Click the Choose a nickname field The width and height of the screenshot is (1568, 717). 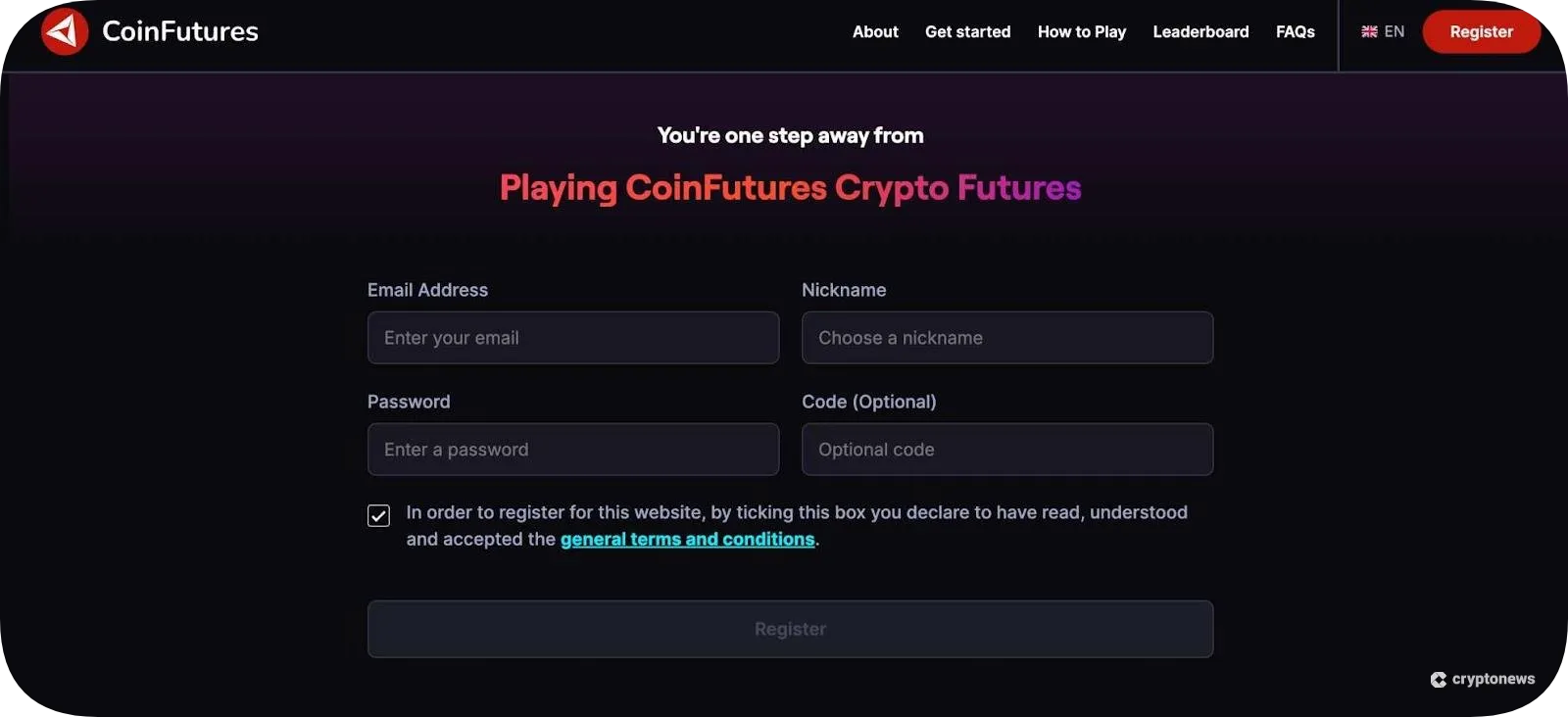(x=1006, y=337)
